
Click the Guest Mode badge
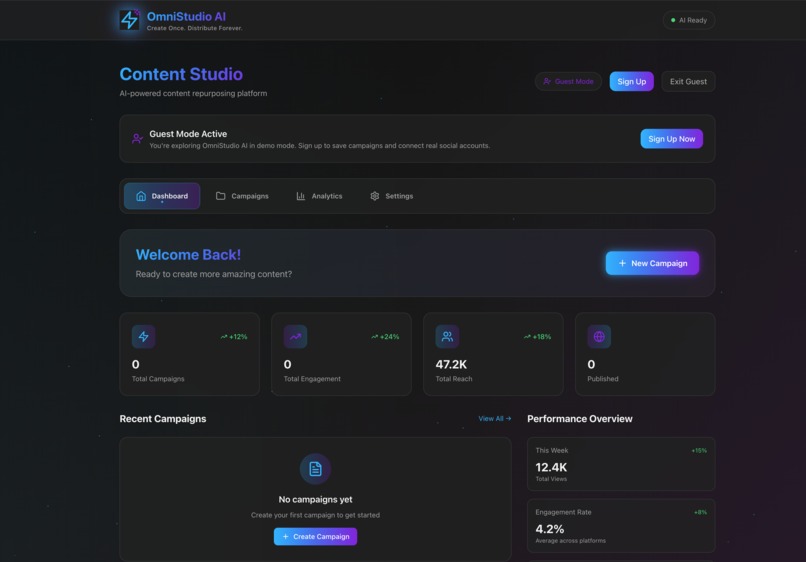[568, 81]
